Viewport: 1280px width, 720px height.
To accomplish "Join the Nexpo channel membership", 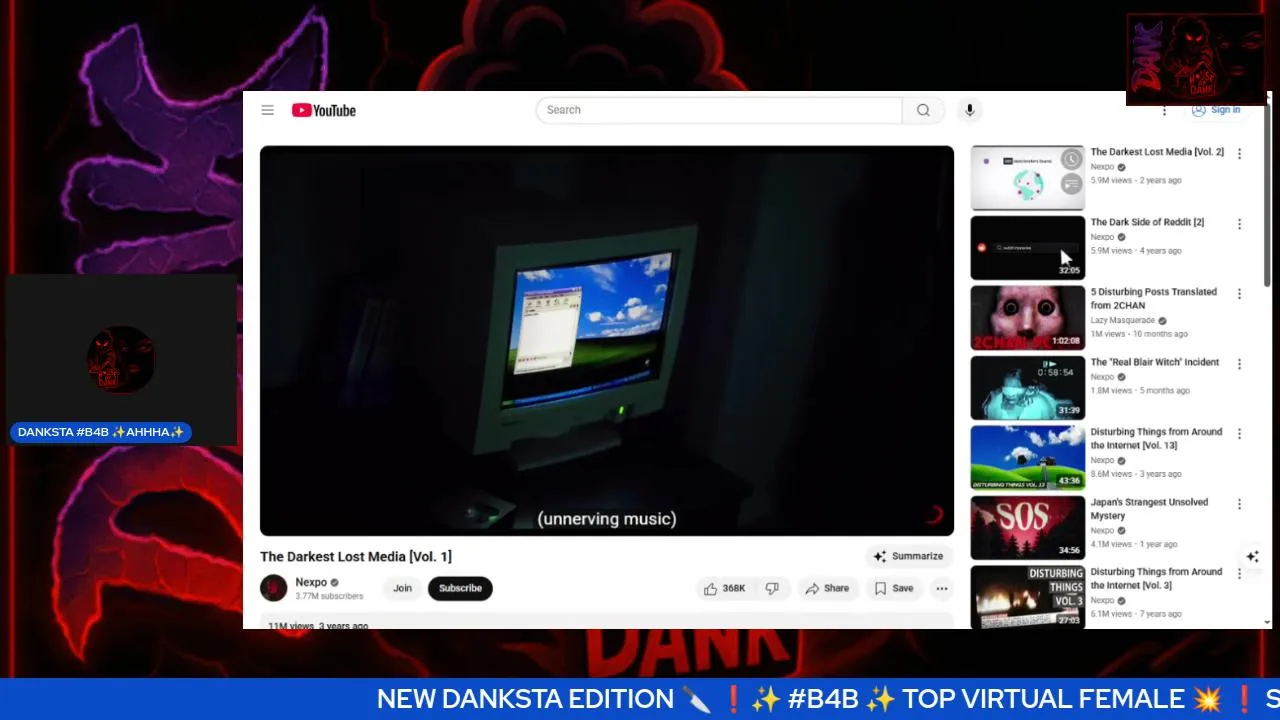I will click(x=402, y=588).
